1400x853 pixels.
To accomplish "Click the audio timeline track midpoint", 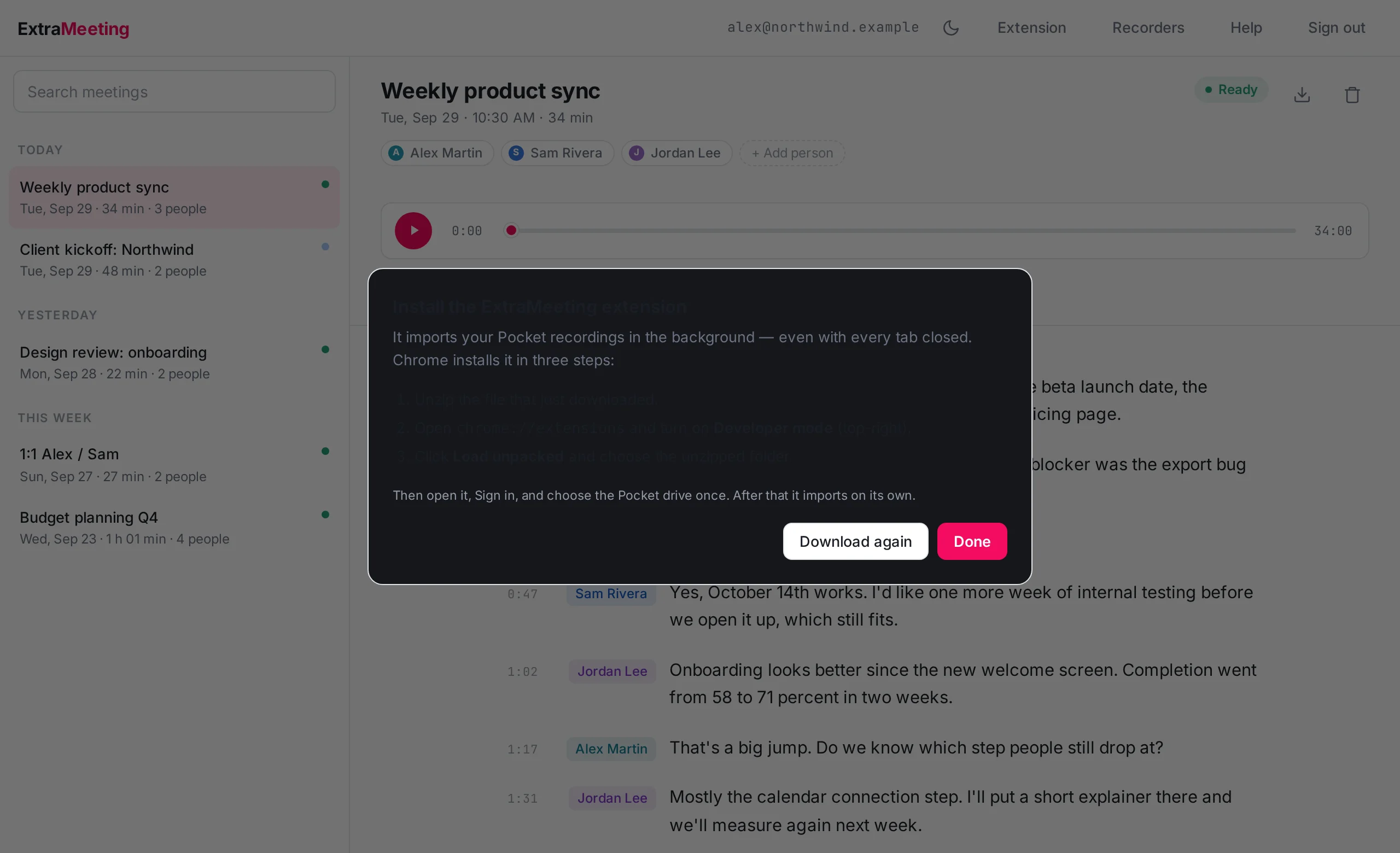I will click(900, 231).
